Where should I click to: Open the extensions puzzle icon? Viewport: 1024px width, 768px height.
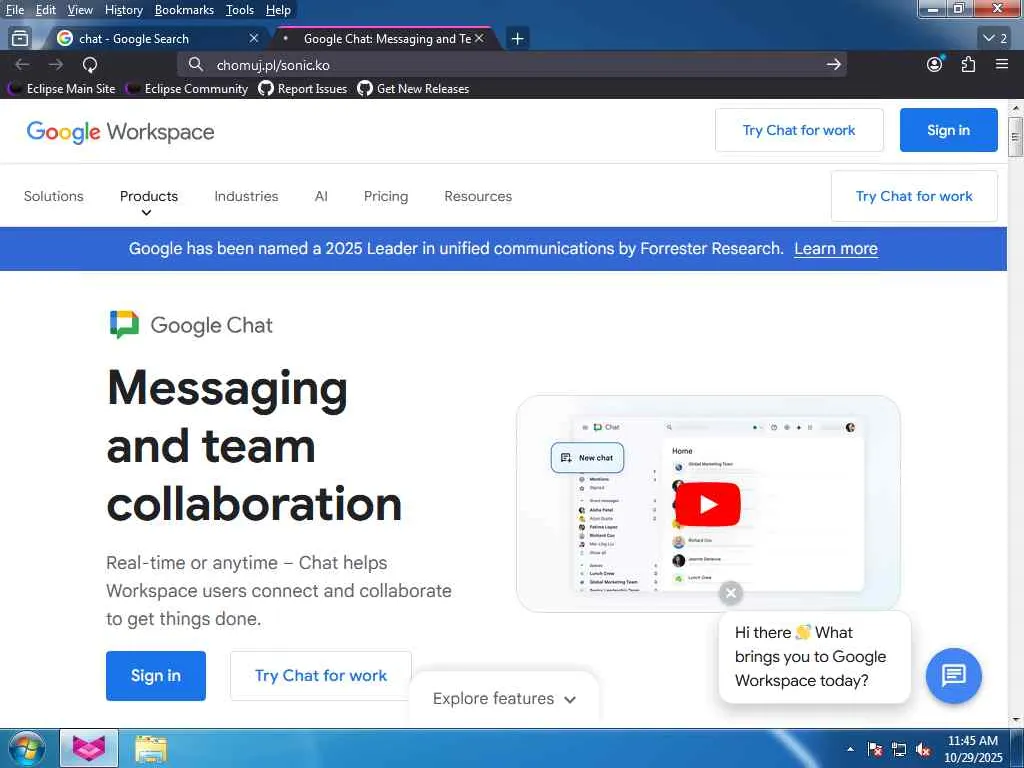click(968, 64)
